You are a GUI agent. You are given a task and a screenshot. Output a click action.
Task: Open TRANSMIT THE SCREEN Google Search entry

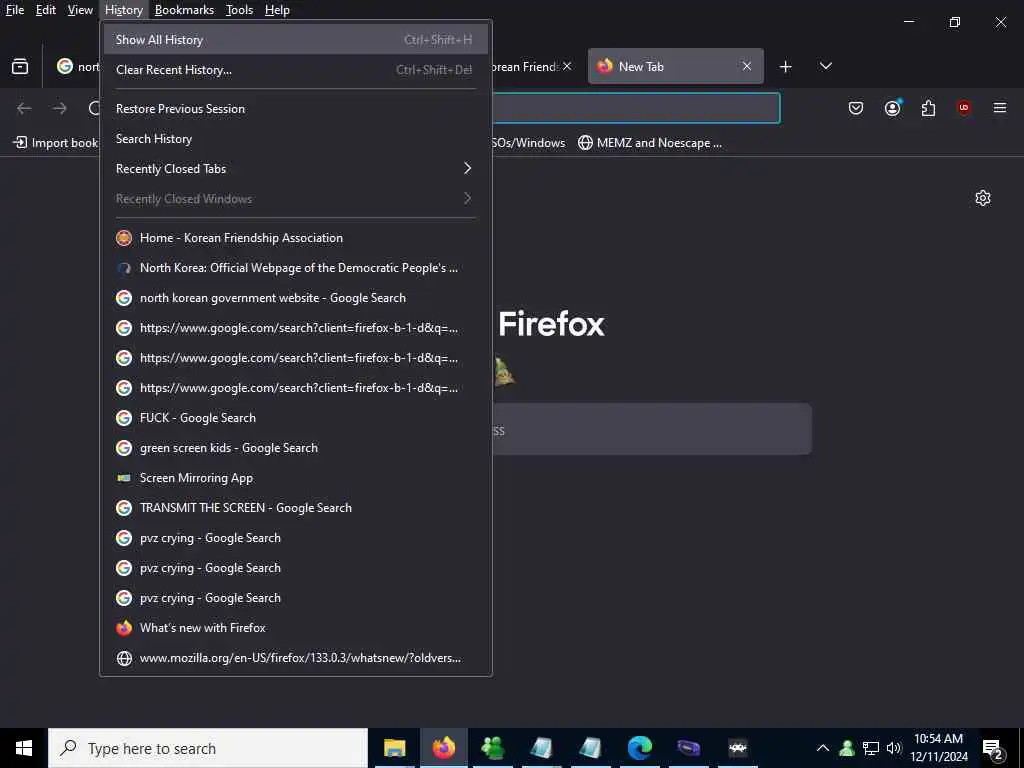[295, 508]
